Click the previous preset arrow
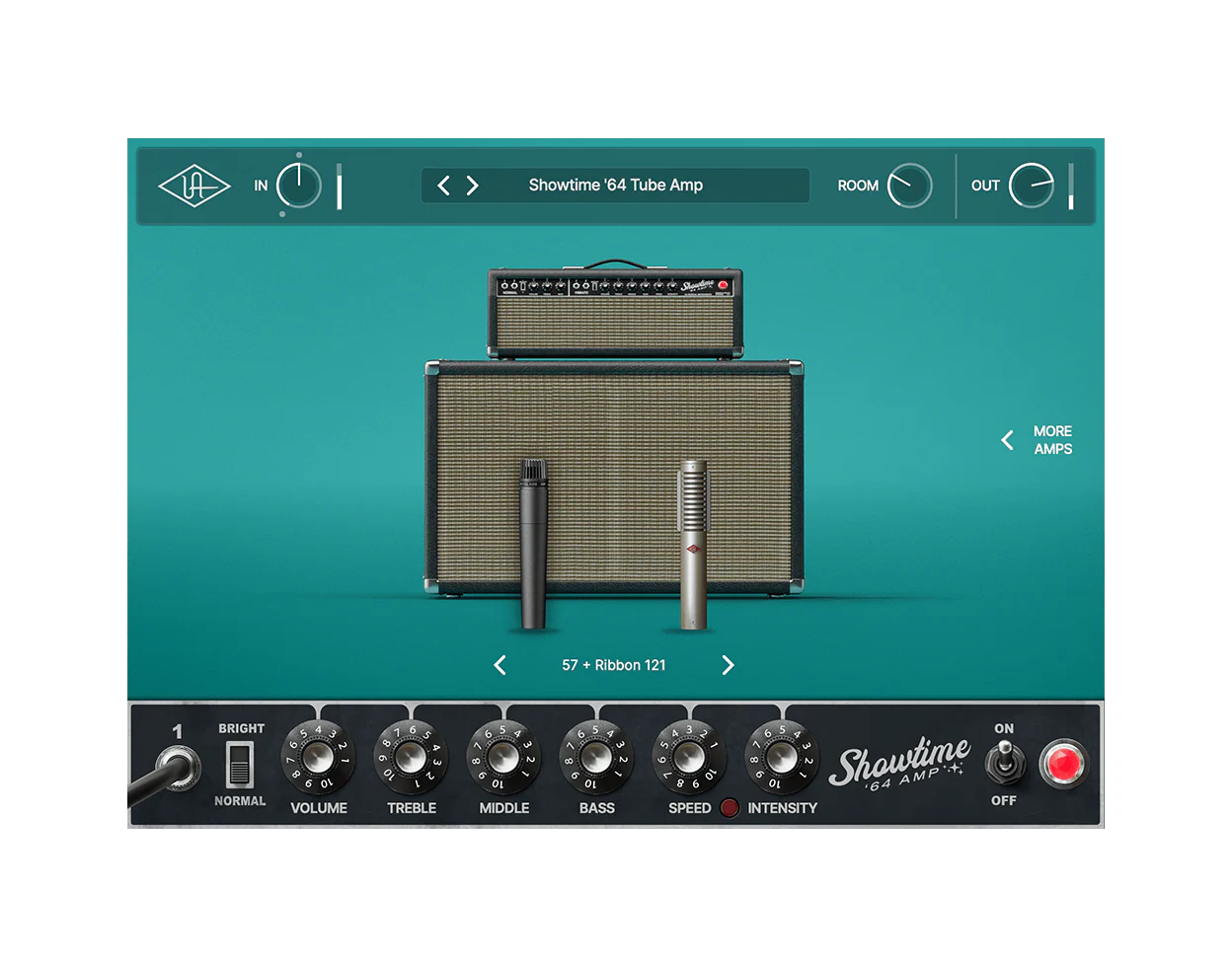Viewport: 1232px width, 967px height. coord(443,185)
